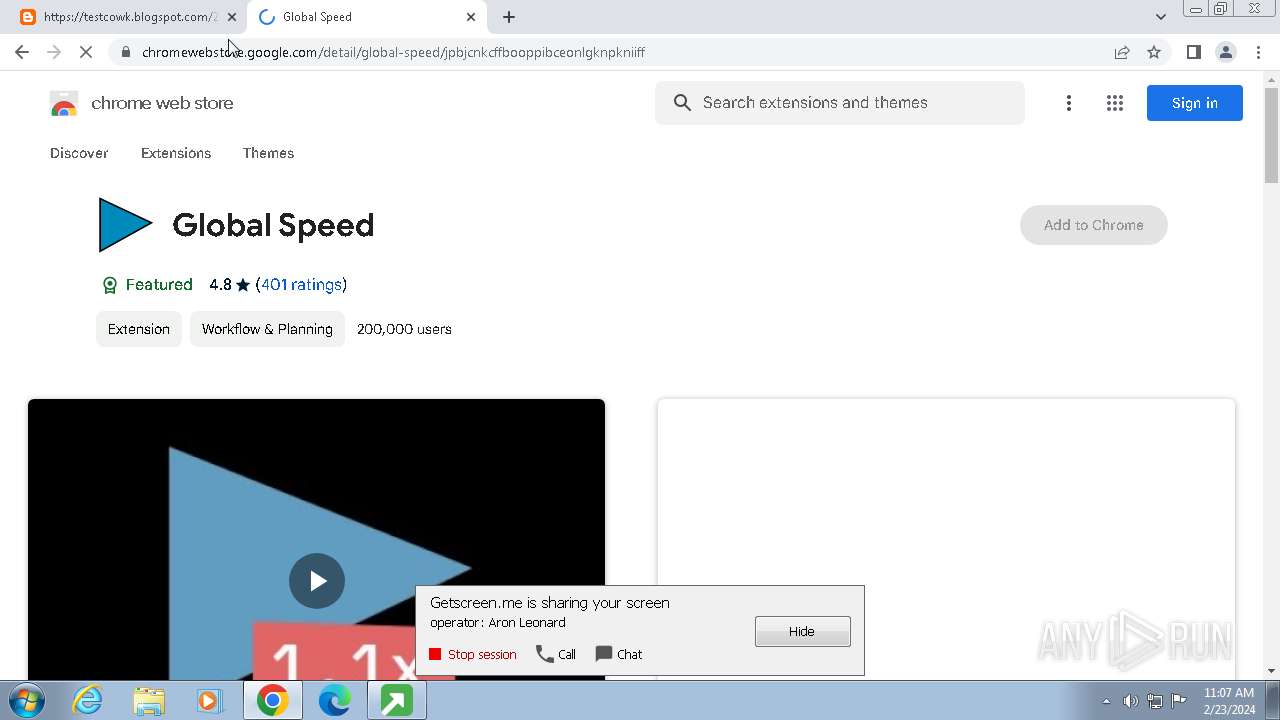Open the media player taskbar icon

210,701
